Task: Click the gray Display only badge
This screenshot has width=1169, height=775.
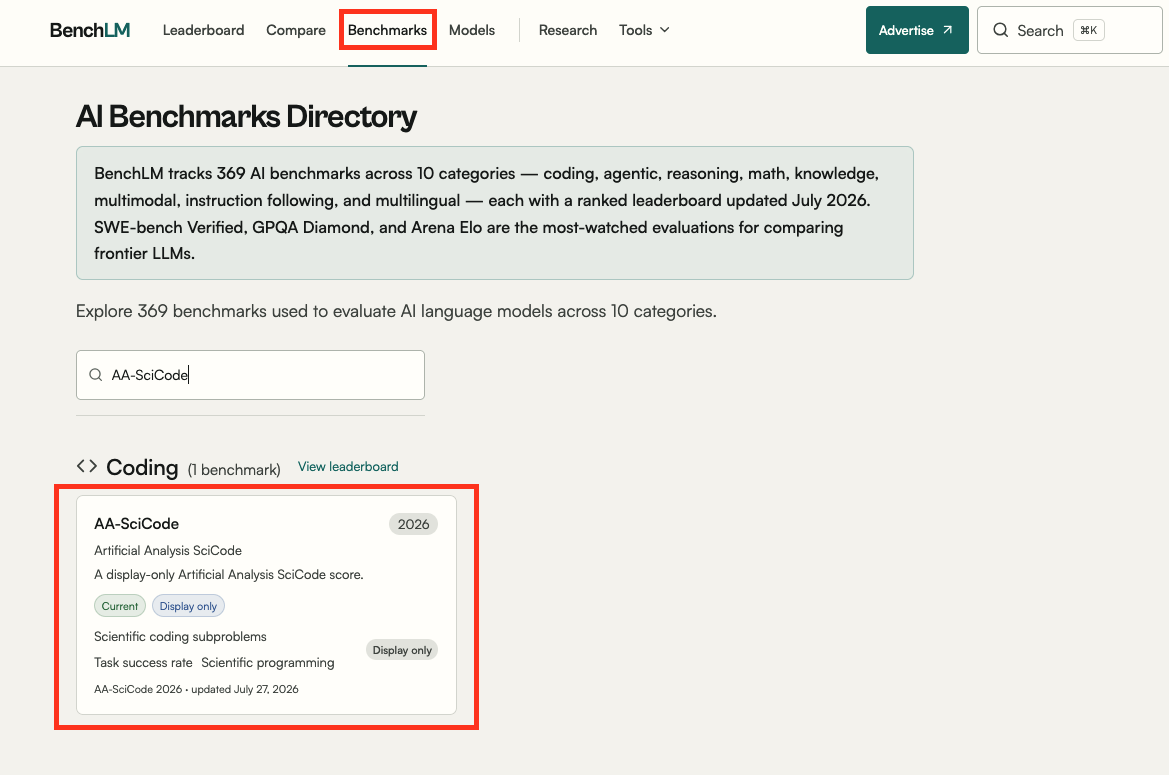Action: (402, 650)
